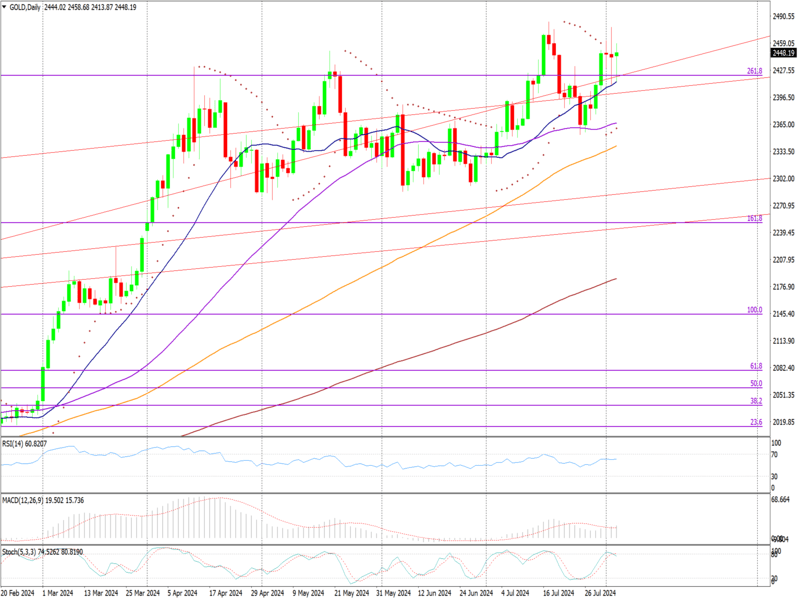The width and height of the screenshot is (800, 600).
Task: Click the 2490.55 price on the scale
Action: 784,16
